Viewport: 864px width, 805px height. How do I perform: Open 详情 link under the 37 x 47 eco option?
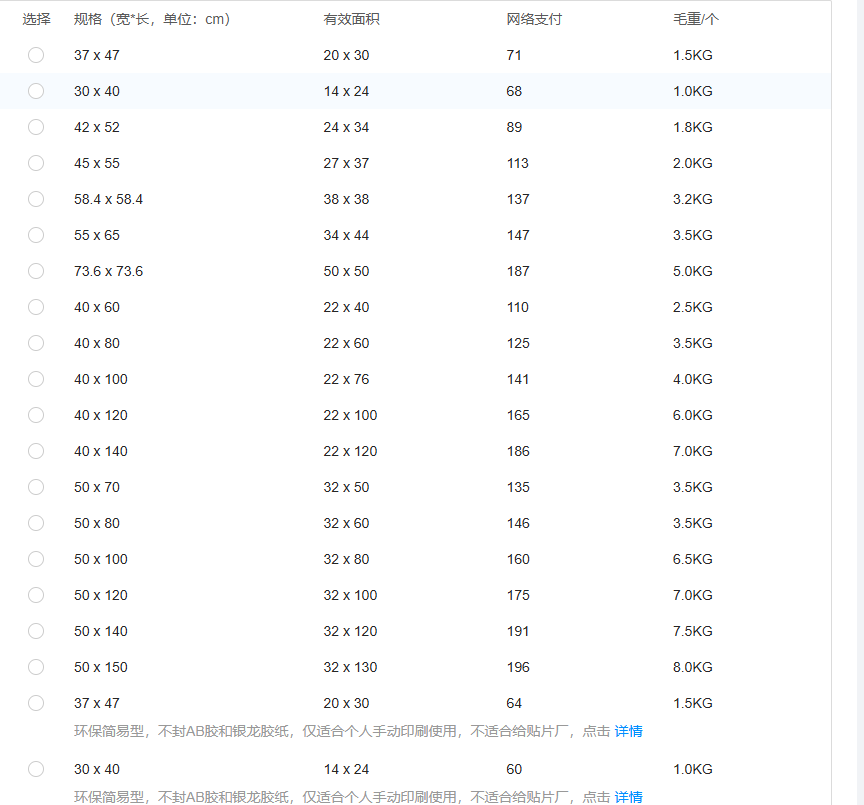coord(629,731)
